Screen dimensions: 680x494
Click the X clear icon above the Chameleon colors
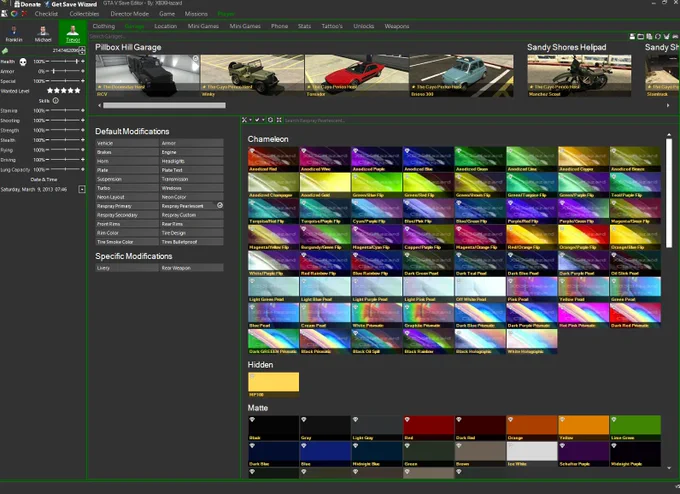[x=244, y=120]
